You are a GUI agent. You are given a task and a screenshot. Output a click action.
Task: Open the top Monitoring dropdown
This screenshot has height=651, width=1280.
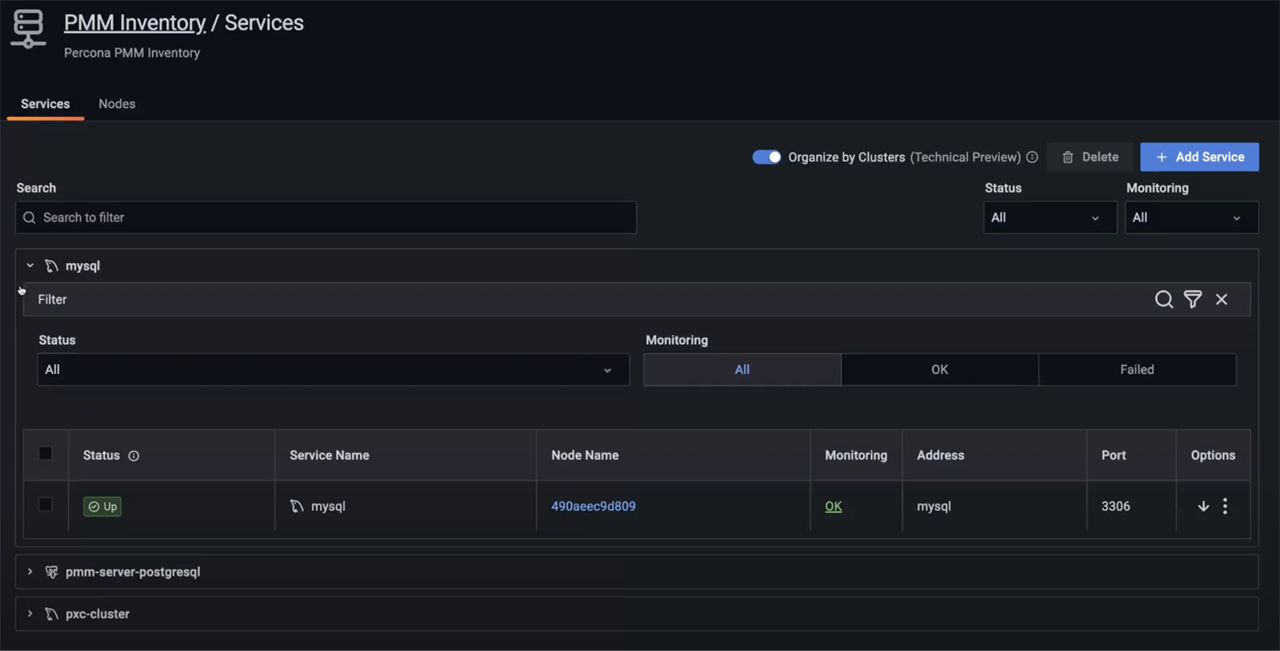pos(1190,217)
